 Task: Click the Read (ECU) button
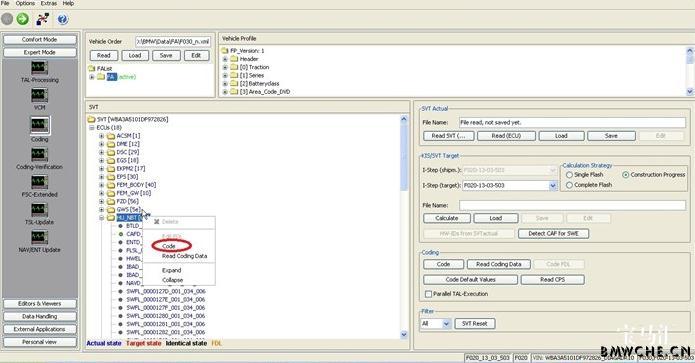pyautogui.click(x=506, y=136)
